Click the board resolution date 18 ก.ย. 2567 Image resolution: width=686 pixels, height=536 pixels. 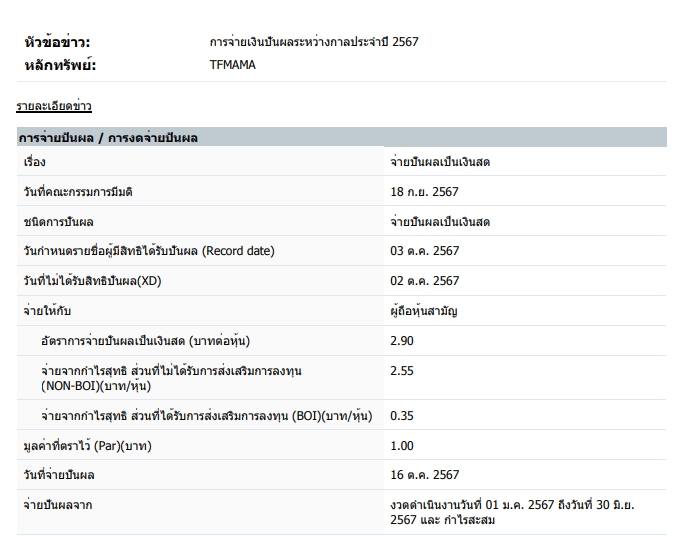click(x=425, y=191)
